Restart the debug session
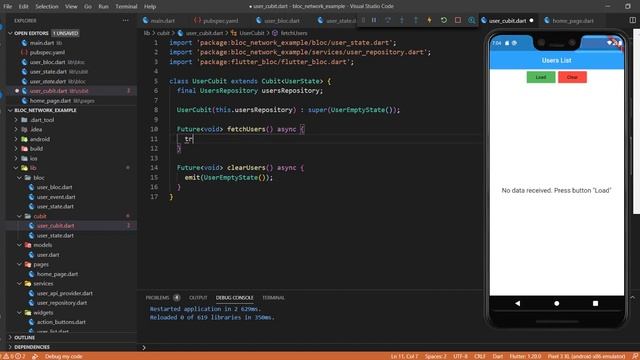 [444, 20]
